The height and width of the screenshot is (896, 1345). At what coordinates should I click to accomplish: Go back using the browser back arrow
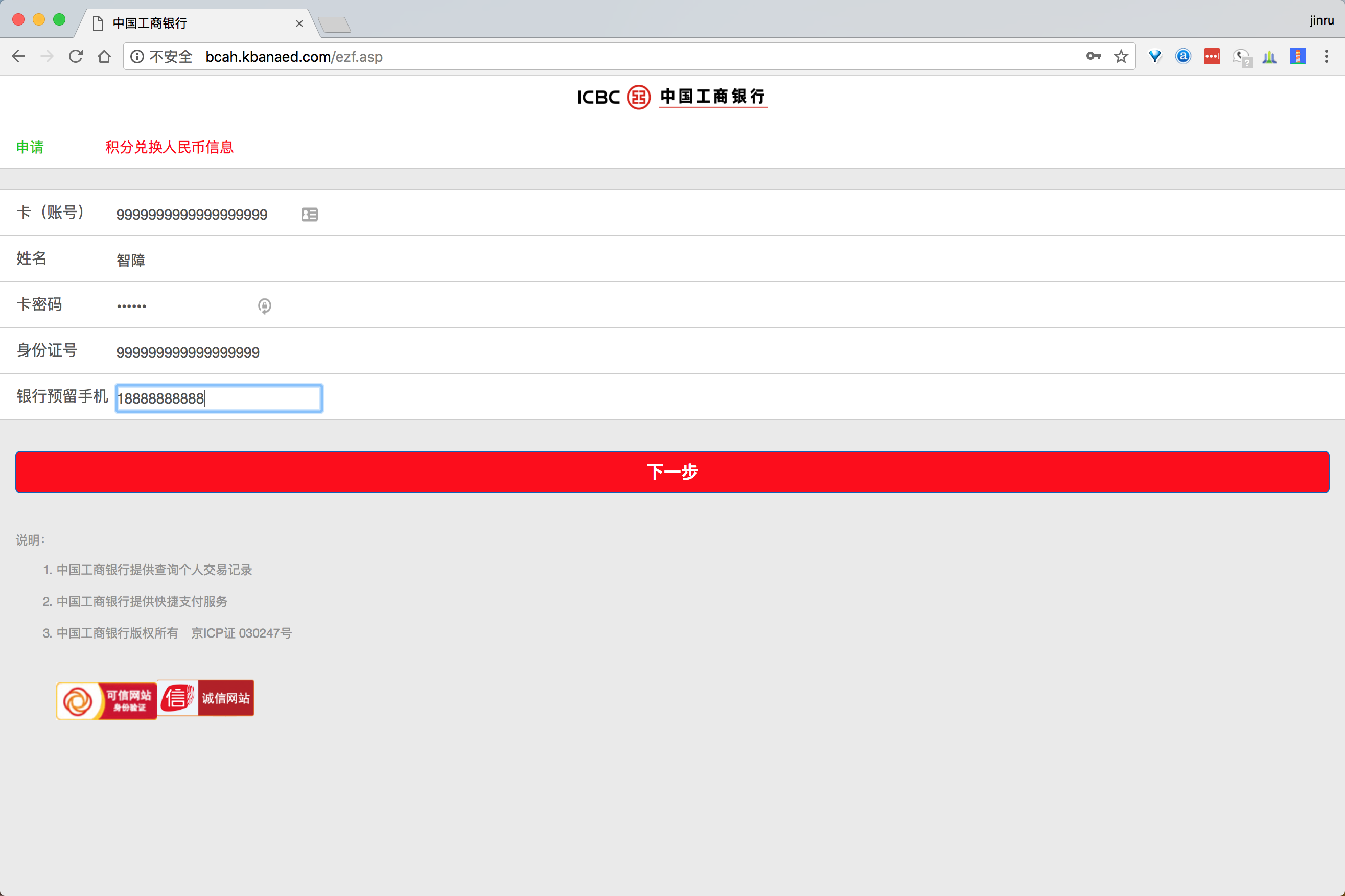[x=18, y=56]
